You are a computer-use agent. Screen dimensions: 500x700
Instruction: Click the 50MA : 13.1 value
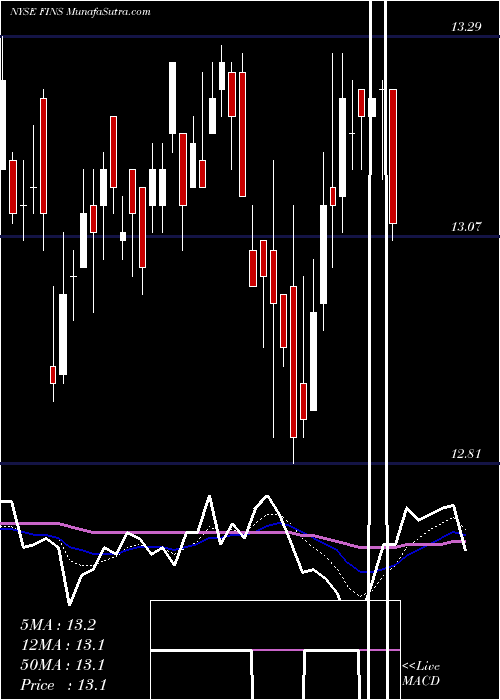tap(62, 665)
